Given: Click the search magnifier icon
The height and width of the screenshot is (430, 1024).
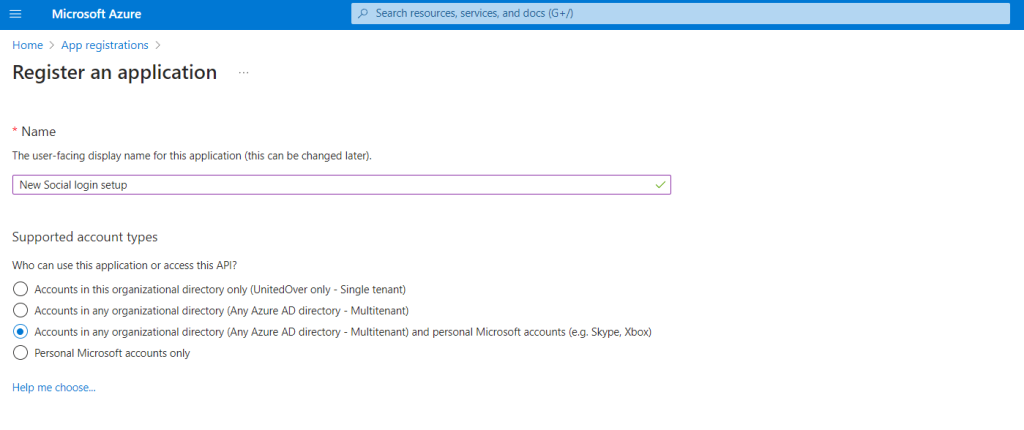Looking at the screenshot, I should click(x=363, y=14).
